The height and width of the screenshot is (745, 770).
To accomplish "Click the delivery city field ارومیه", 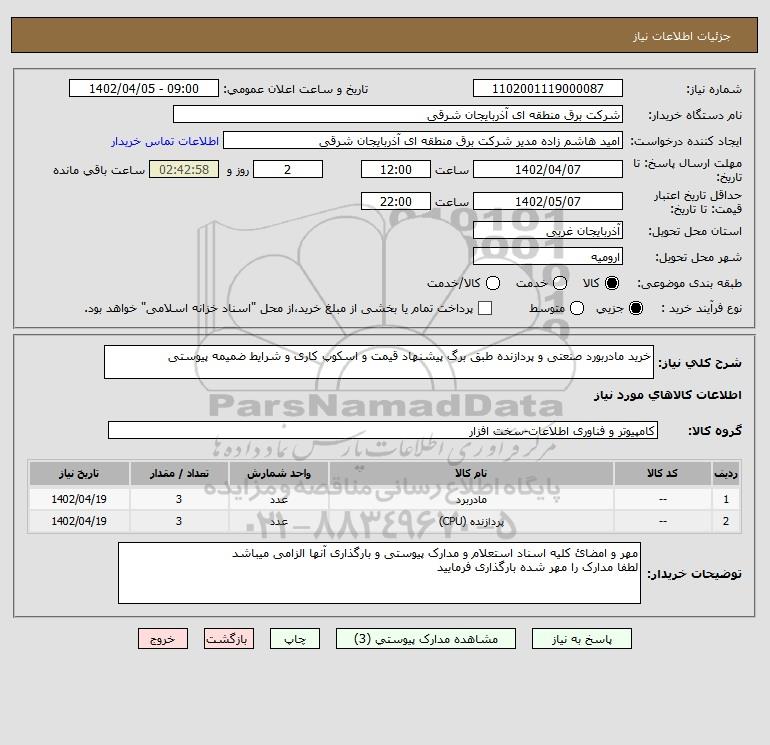I will [x=548, y=256].
